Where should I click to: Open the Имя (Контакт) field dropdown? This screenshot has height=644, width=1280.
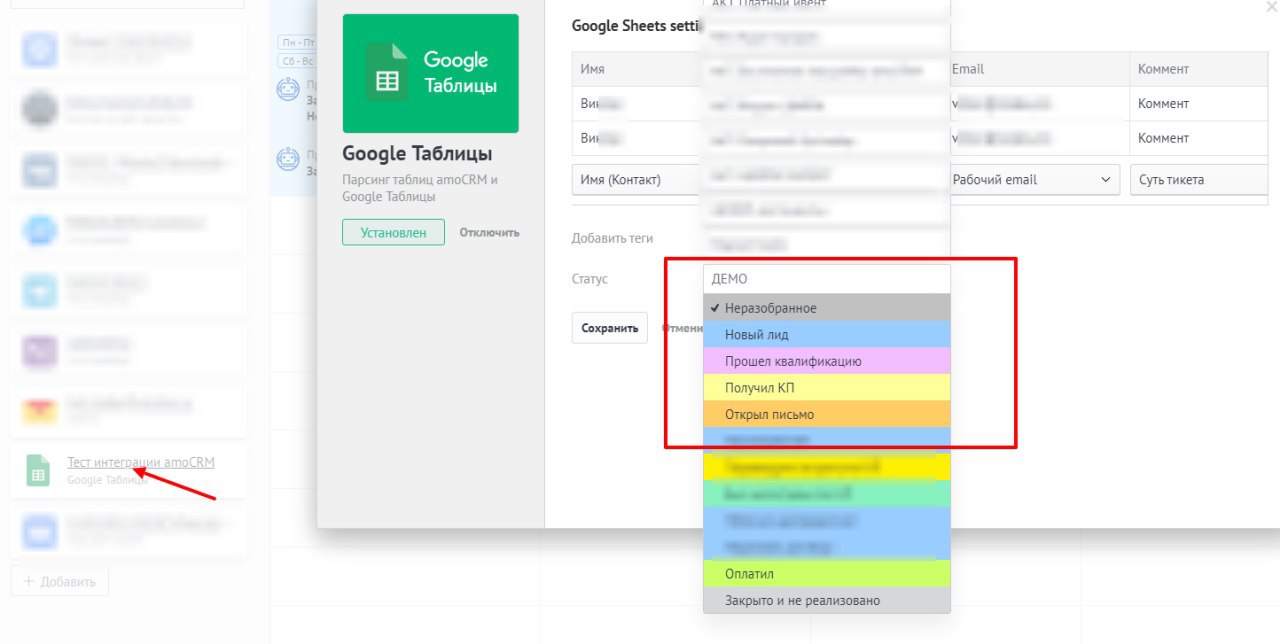point(637,180)
